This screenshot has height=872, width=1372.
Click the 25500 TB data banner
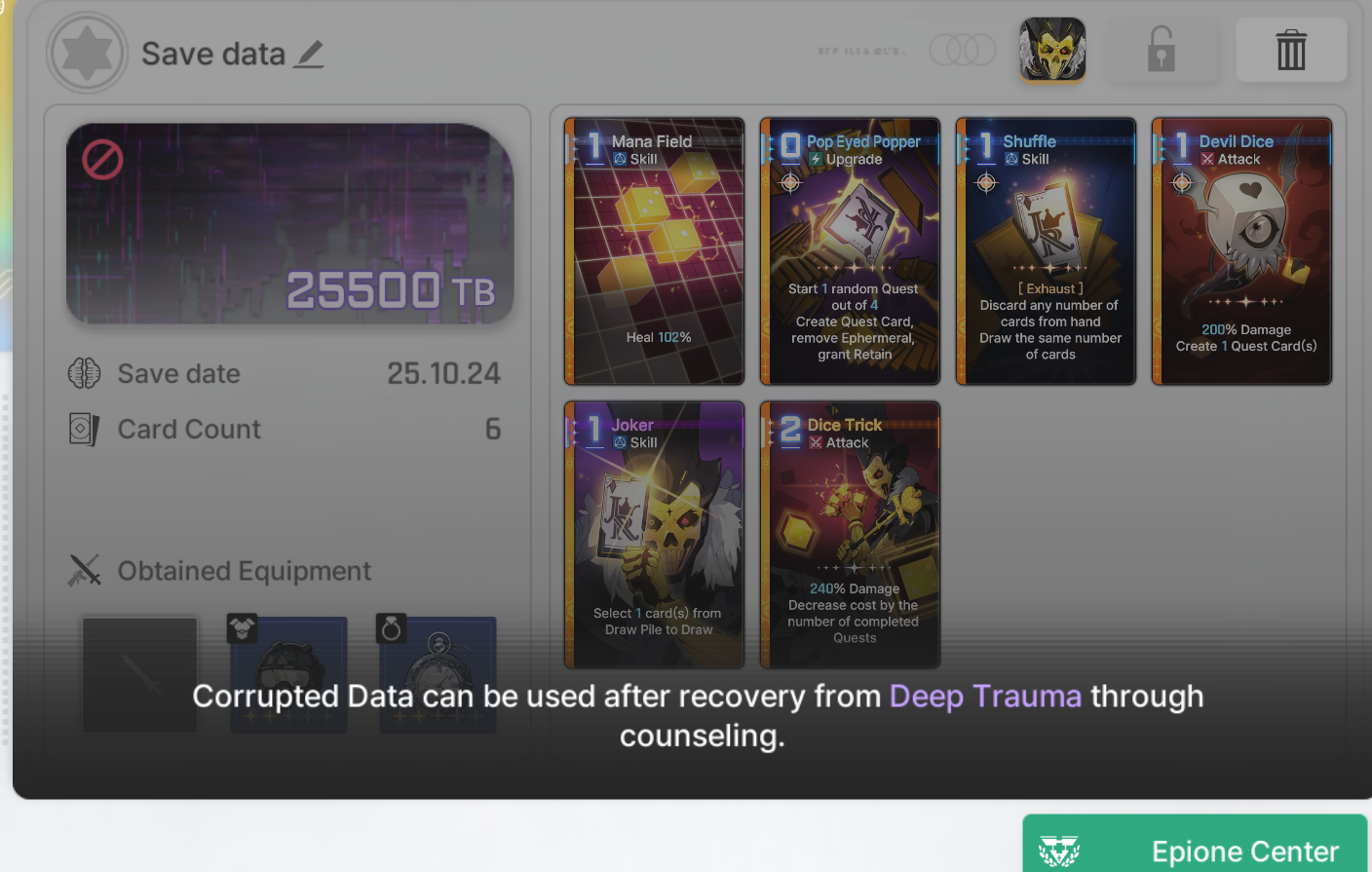pos(289,224)
